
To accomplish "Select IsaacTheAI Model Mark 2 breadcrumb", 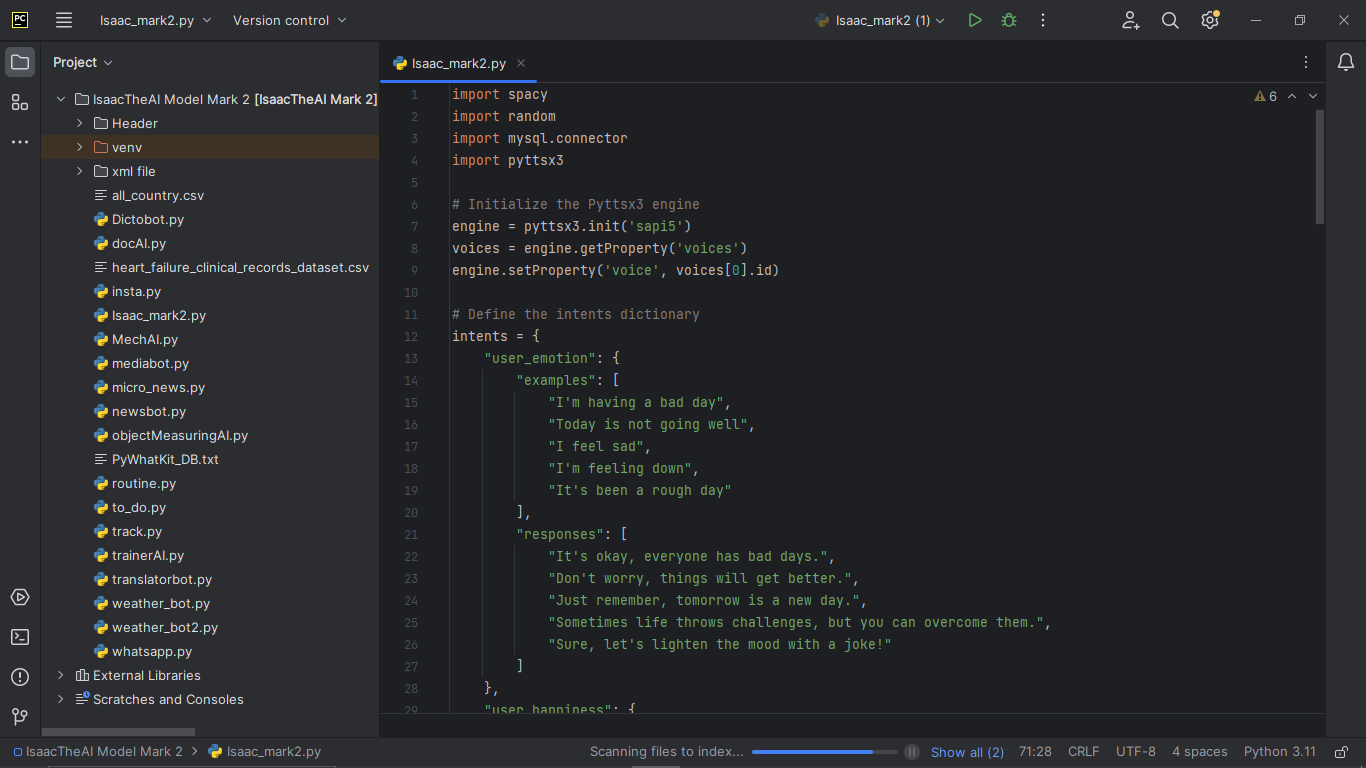I will pyautogui.click(x=98, y=752).
